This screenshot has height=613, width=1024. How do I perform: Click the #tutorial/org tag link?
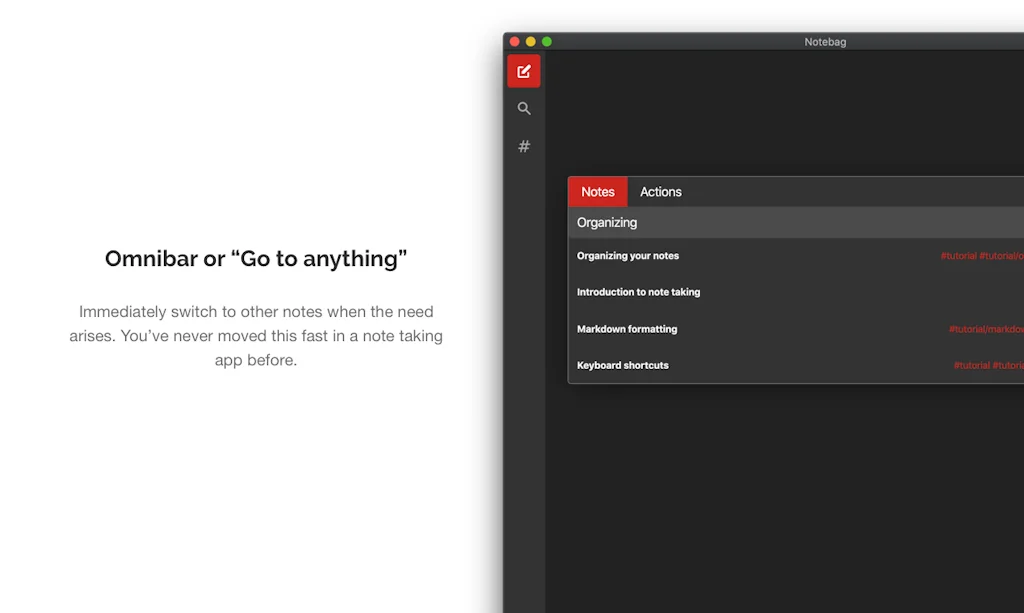[x=1003, y=255]
